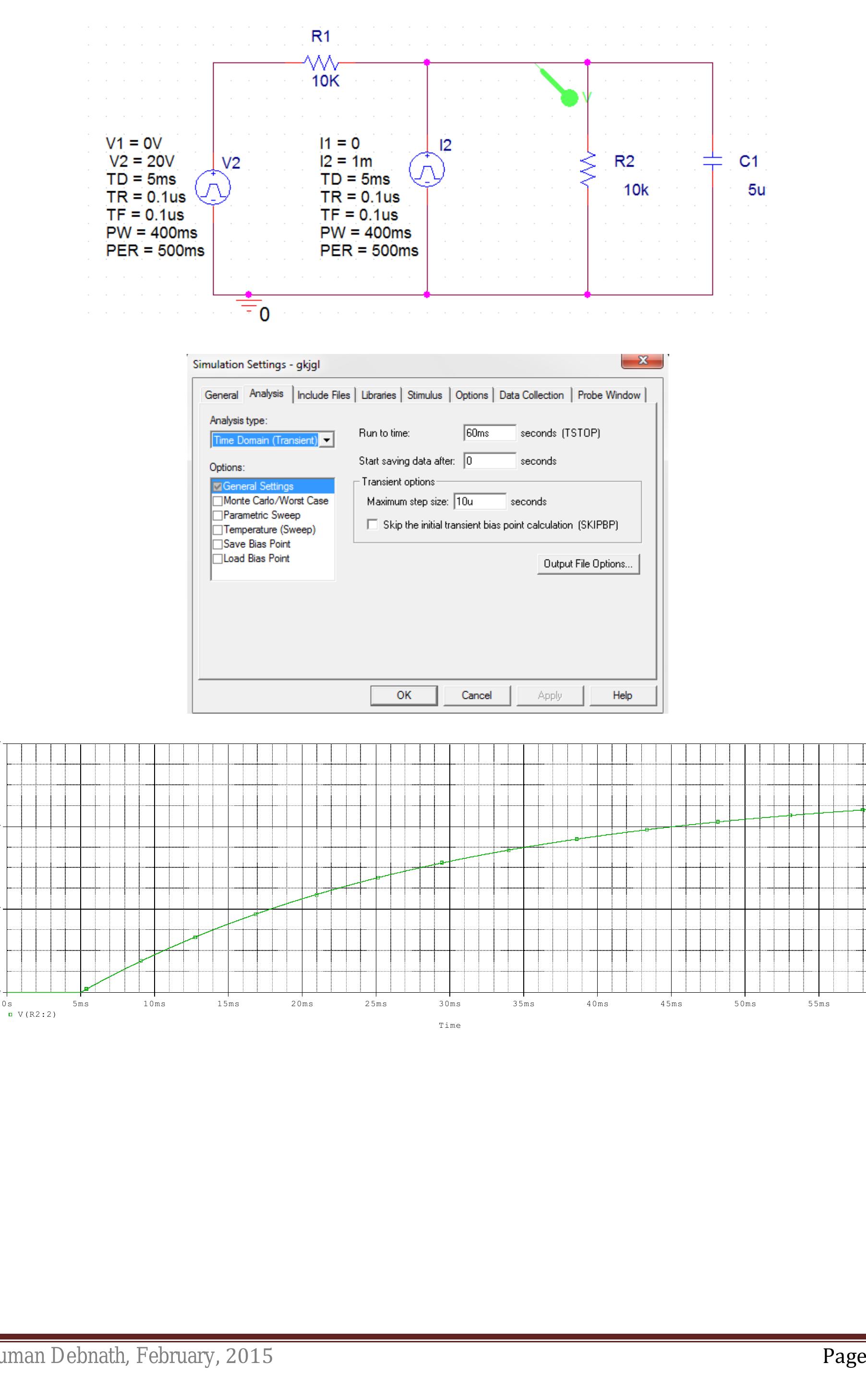Viewport: 866px width, 1400px height.
Task: Click the green voltage probe marker
Action: (560, 87)
